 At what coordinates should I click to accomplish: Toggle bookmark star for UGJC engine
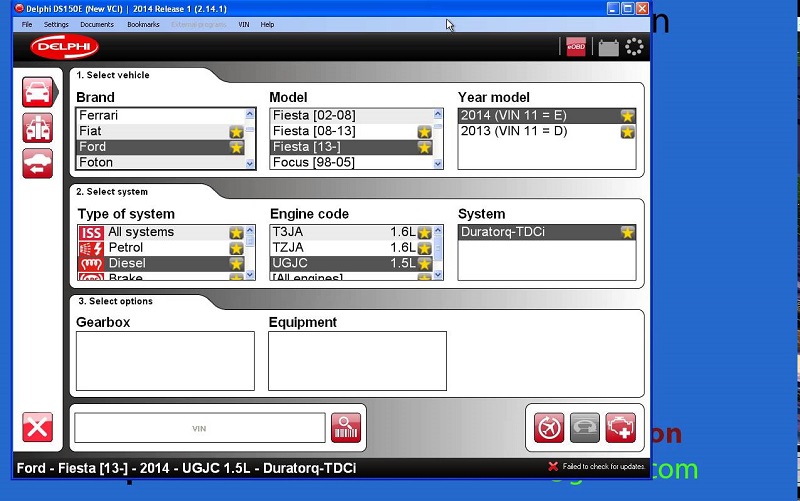pyautogui.click(x=424, y=264)
